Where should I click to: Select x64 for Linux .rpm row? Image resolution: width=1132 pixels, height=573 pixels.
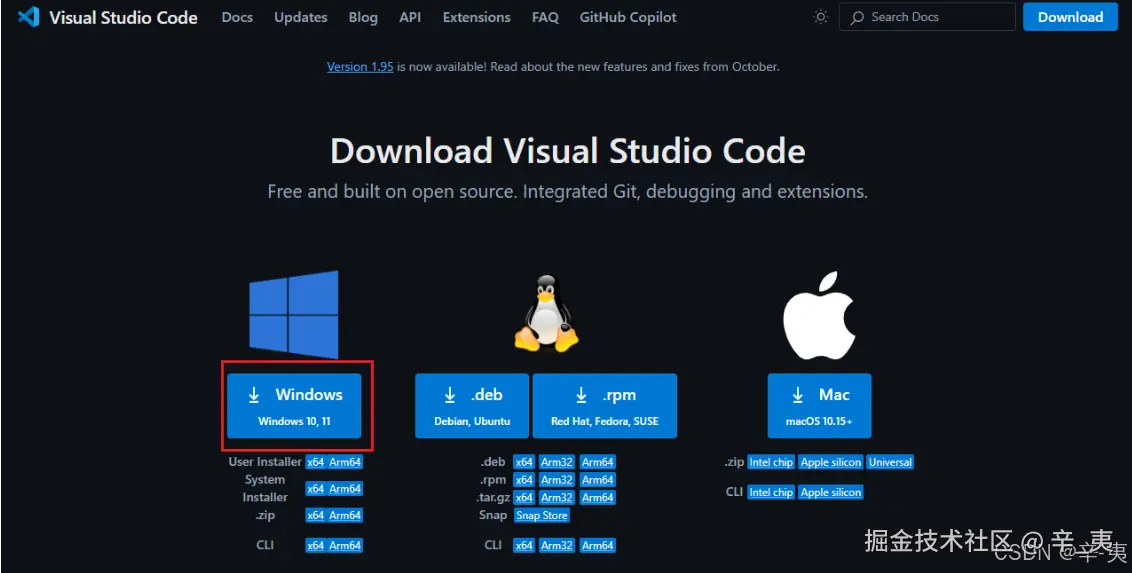(524, 480)
